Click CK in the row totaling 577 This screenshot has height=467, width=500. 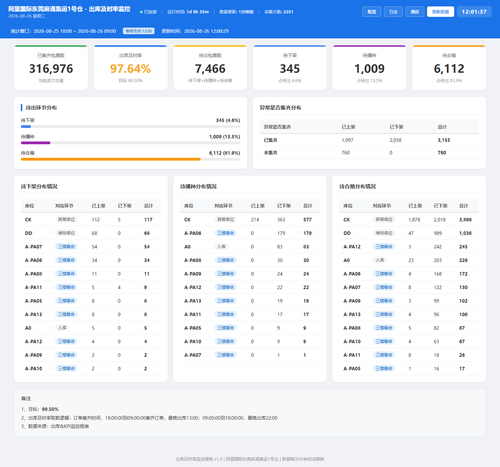pyautogui.click(x=187, y=220)
